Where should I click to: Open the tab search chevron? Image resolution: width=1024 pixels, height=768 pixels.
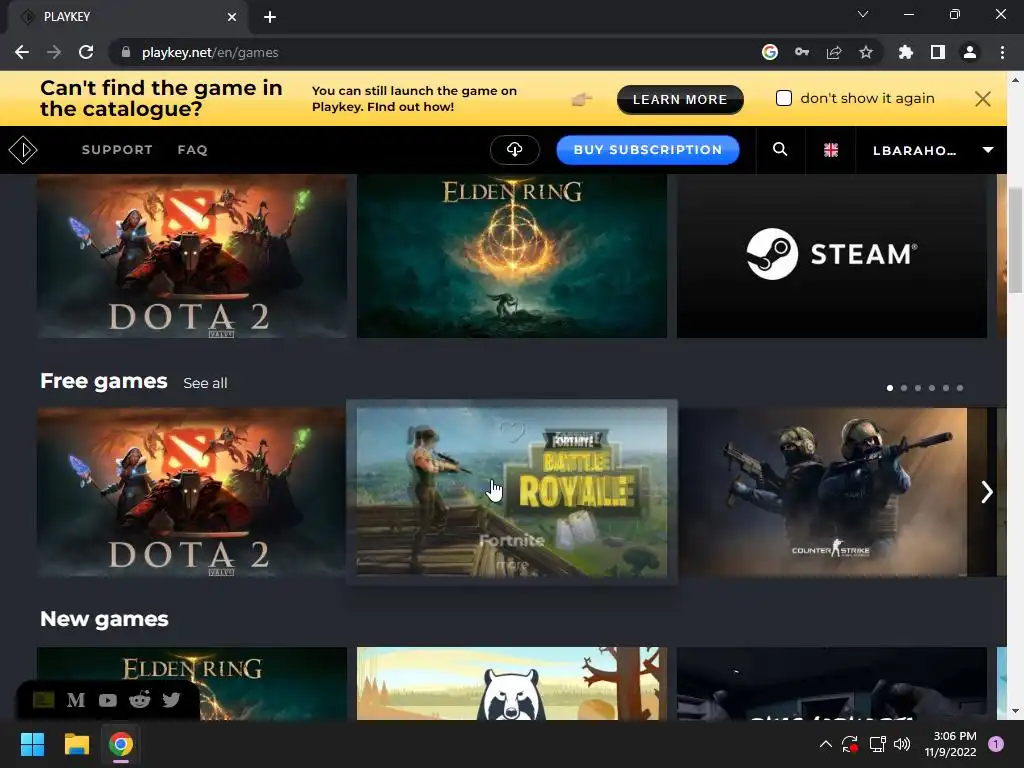tap(863, 14)
